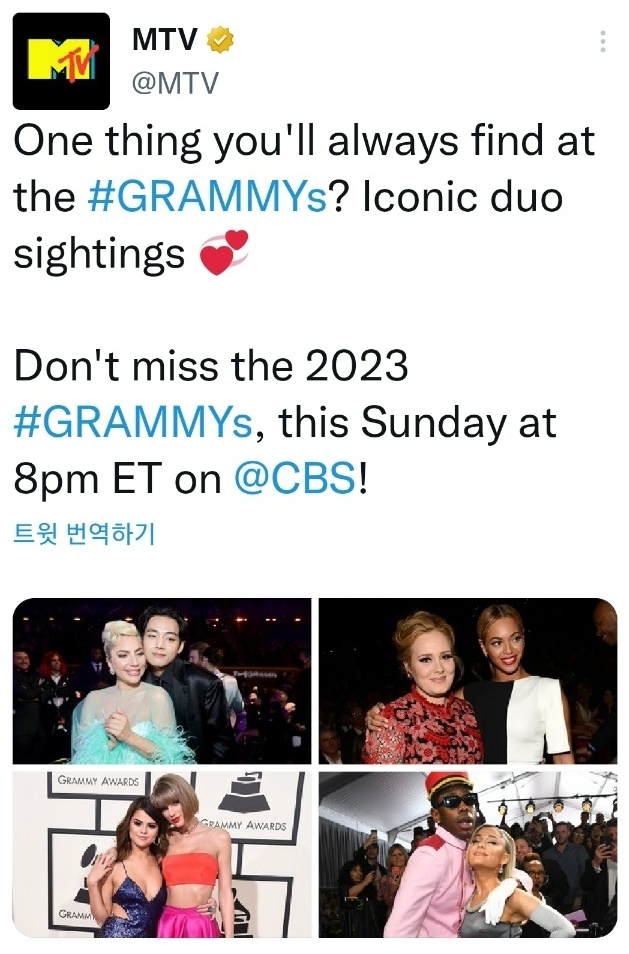Click the 'Iconic duo' tweet text
The width and height of the screenshot is (629, 954).
[x=460, y=197]
